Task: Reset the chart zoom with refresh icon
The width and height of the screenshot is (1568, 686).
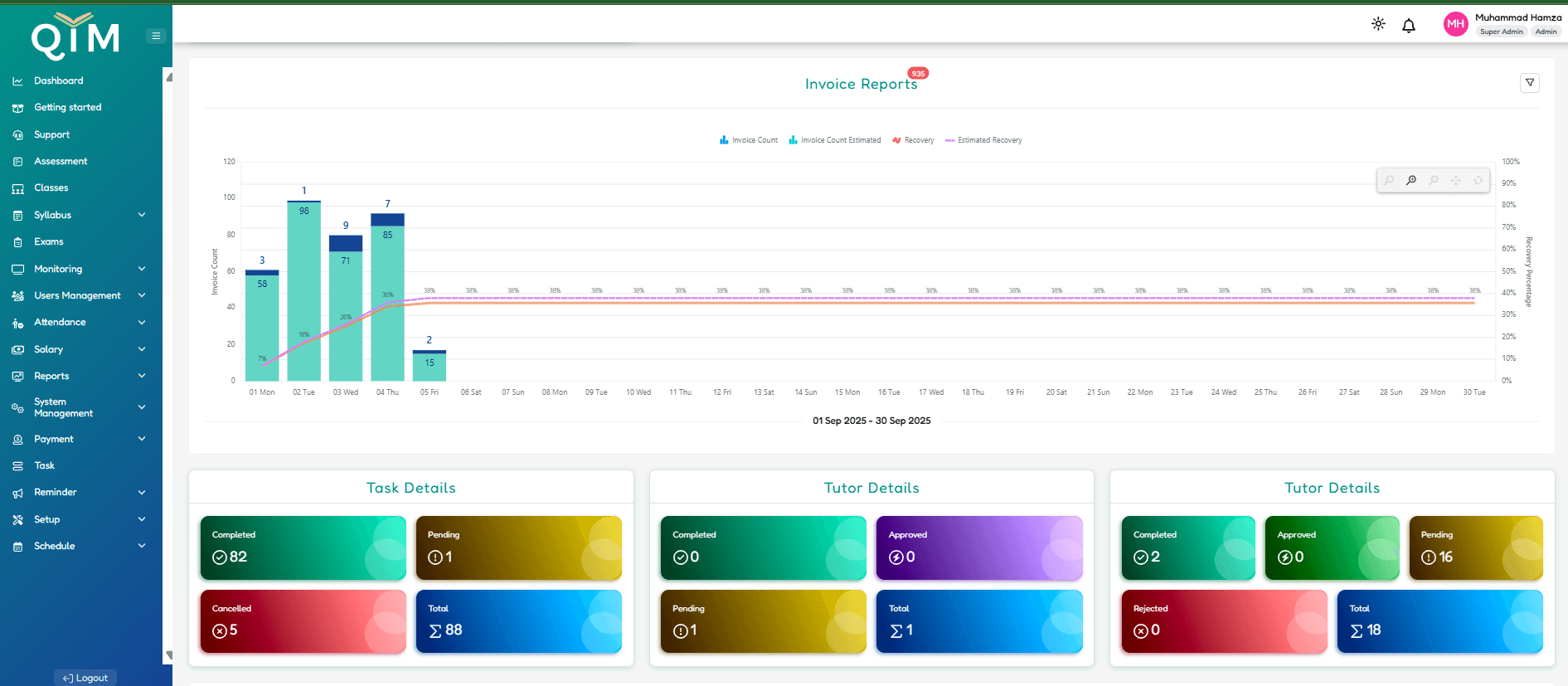Action: click(x=1478, y=180)
